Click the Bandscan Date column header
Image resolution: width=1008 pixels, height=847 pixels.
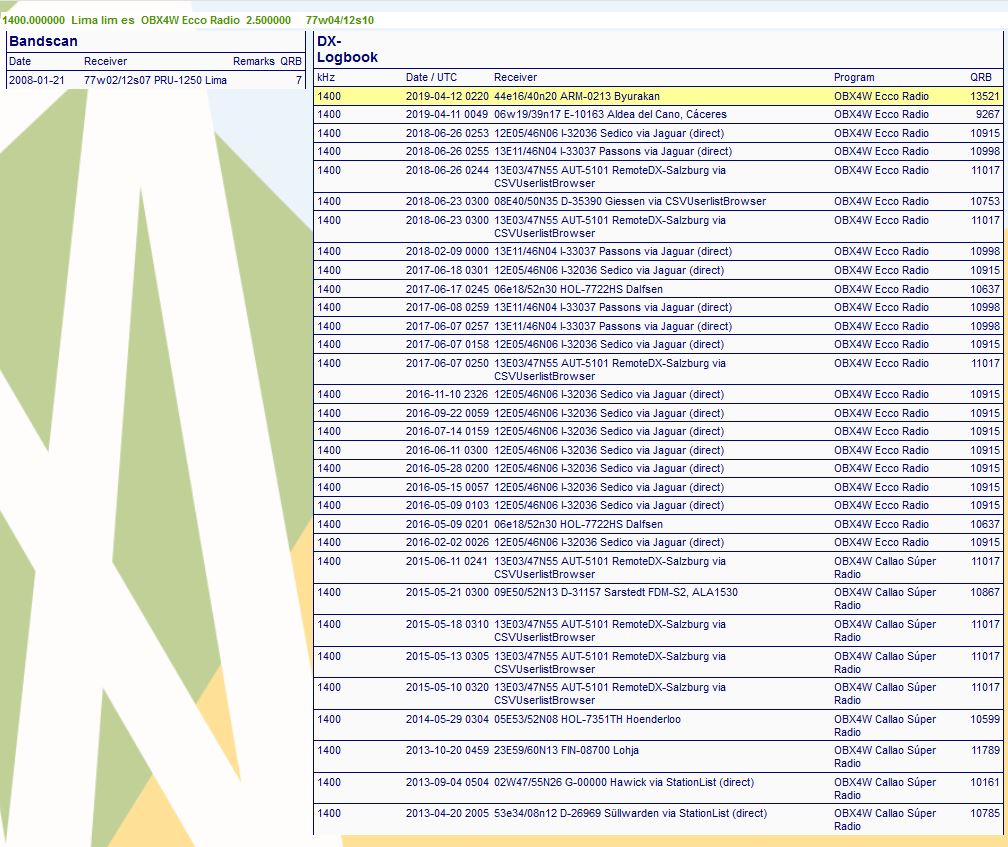20,61
